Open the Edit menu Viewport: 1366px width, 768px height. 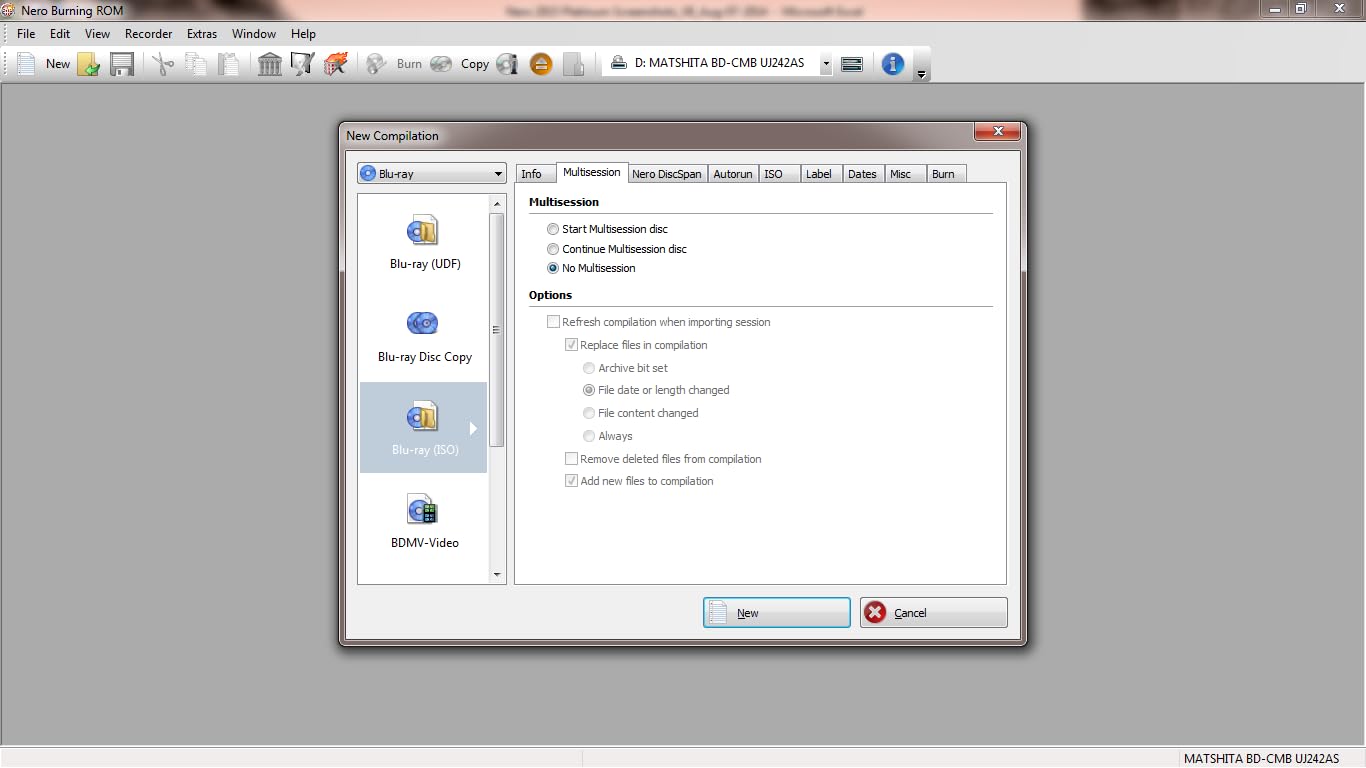click(x=60, y=34)
